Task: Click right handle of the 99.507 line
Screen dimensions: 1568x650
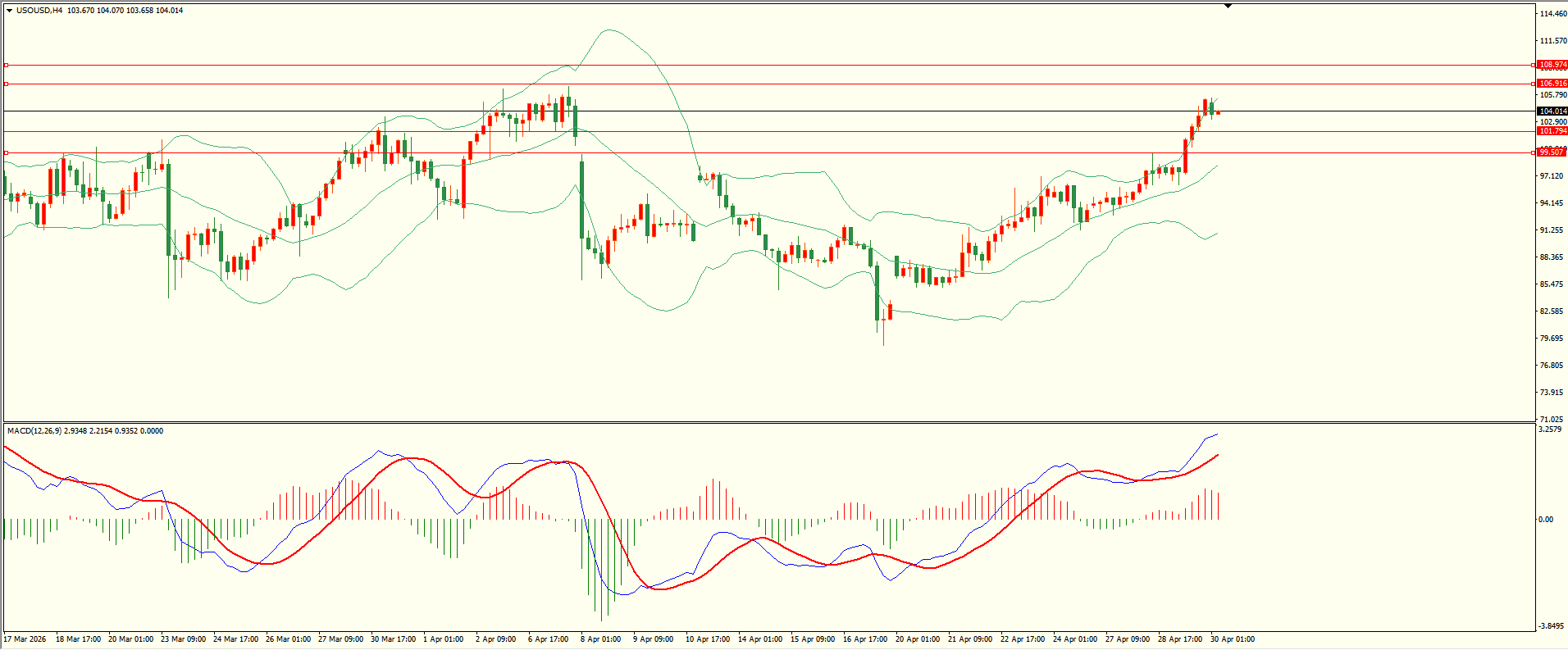Action: (1534, 152)
